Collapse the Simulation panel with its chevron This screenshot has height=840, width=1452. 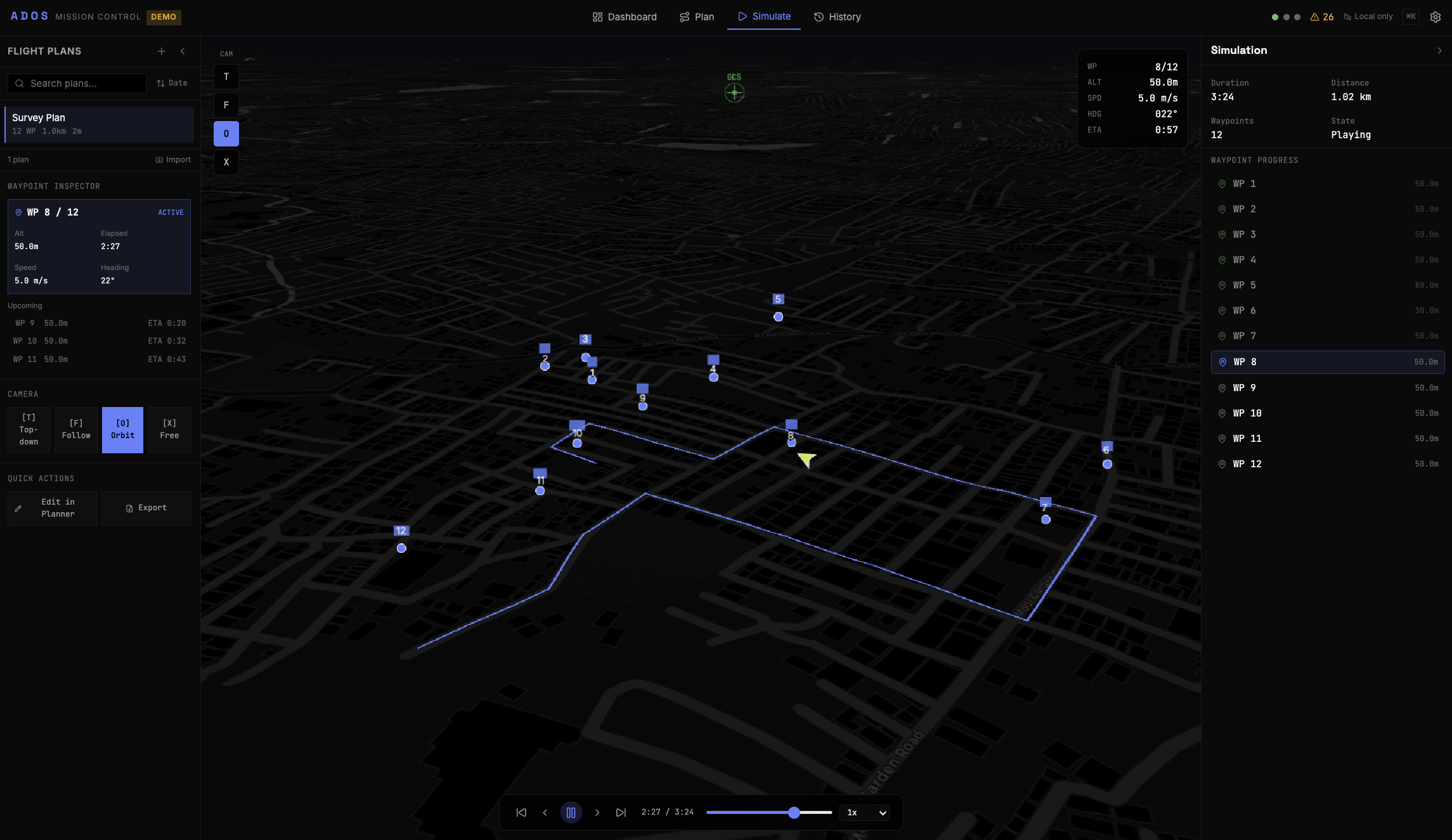[1440, 50]
